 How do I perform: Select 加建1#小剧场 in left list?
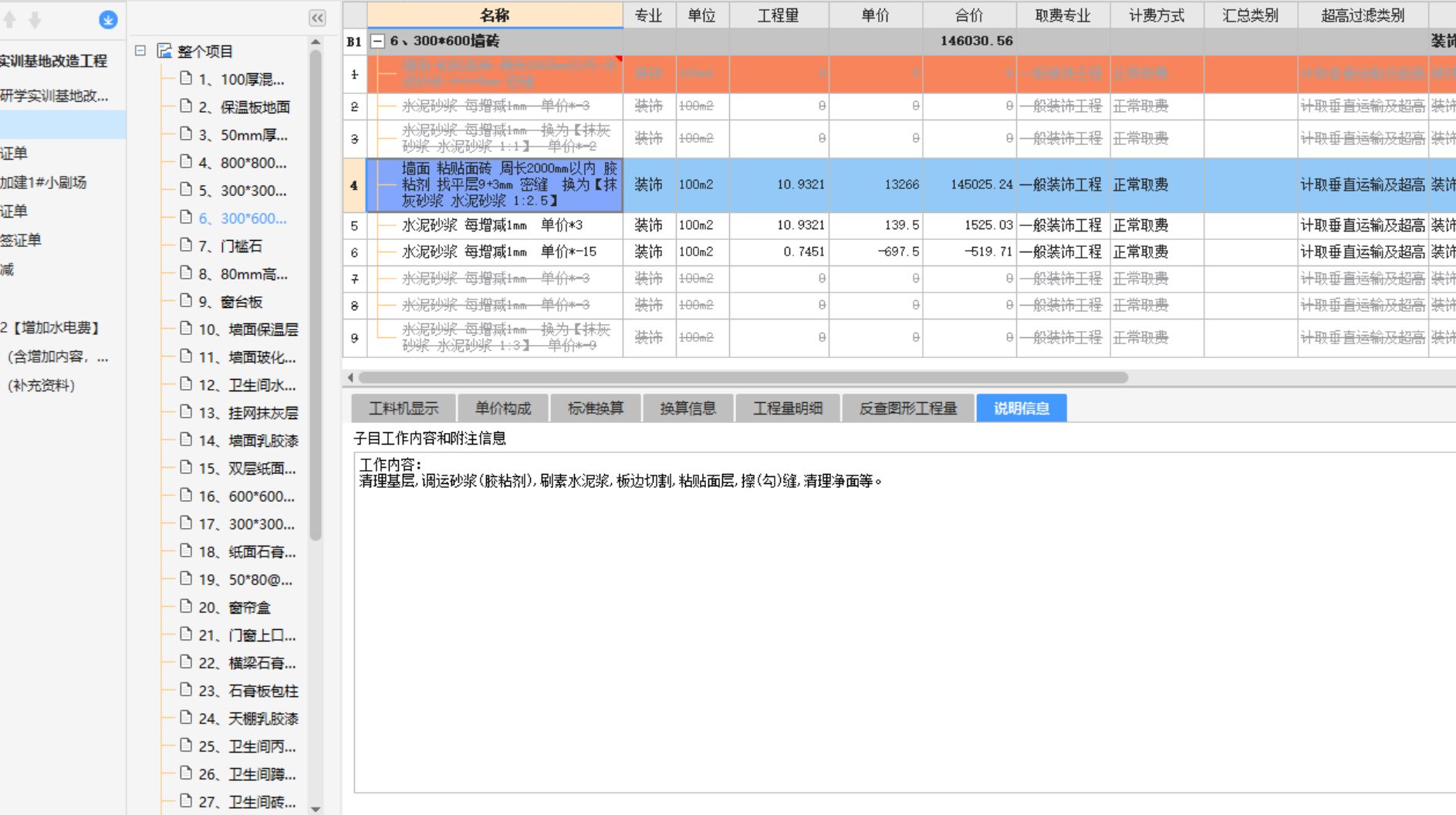[x=43, y=182]
